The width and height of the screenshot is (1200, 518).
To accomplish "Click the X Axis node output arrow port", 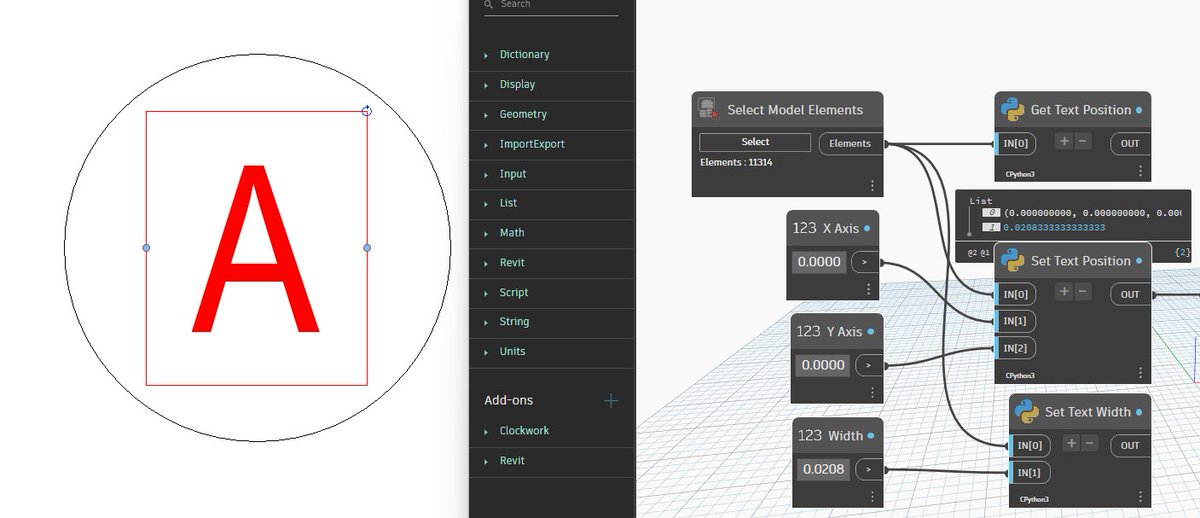I will 864,263.
